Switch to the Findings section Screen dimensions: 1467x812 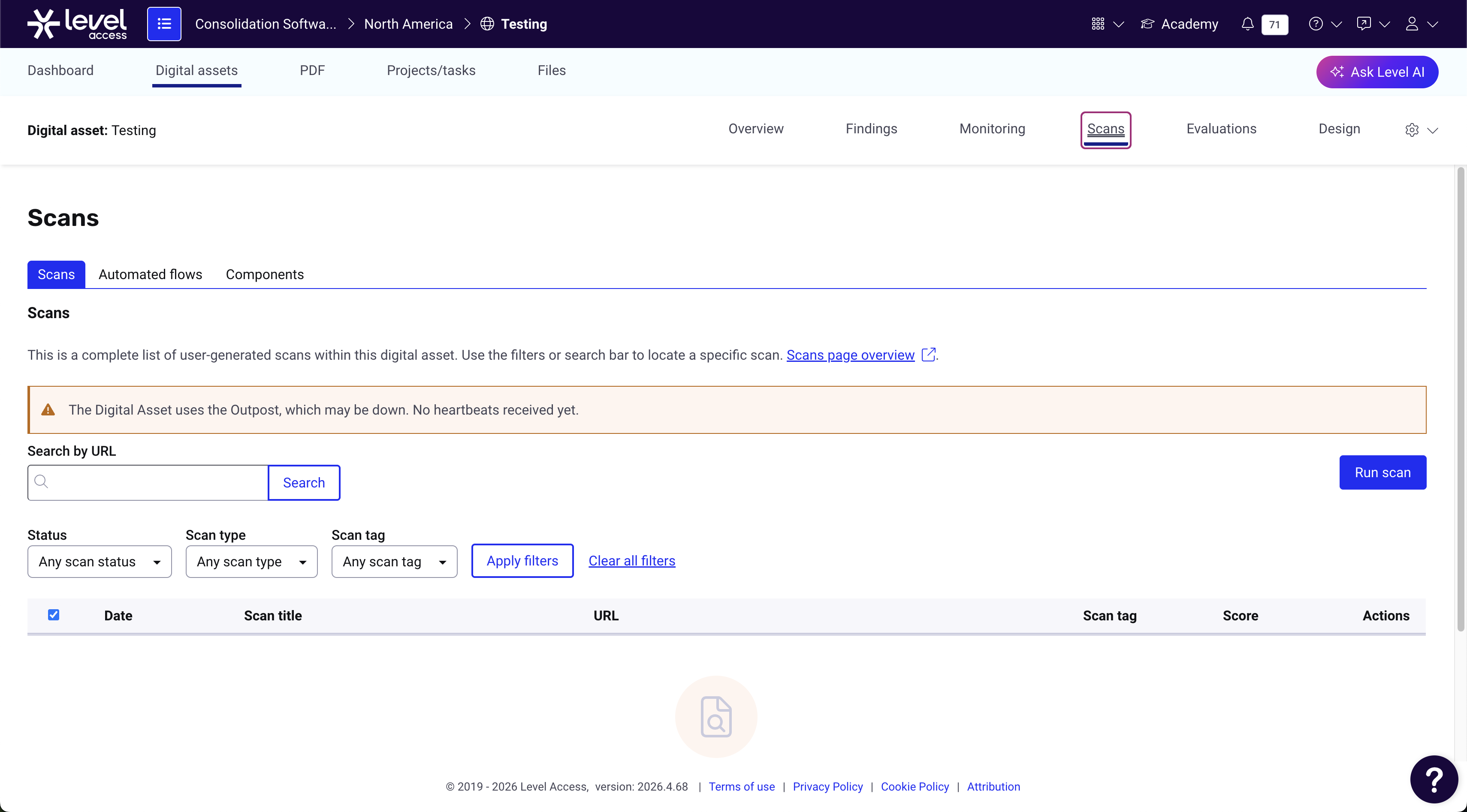point(871,129)
